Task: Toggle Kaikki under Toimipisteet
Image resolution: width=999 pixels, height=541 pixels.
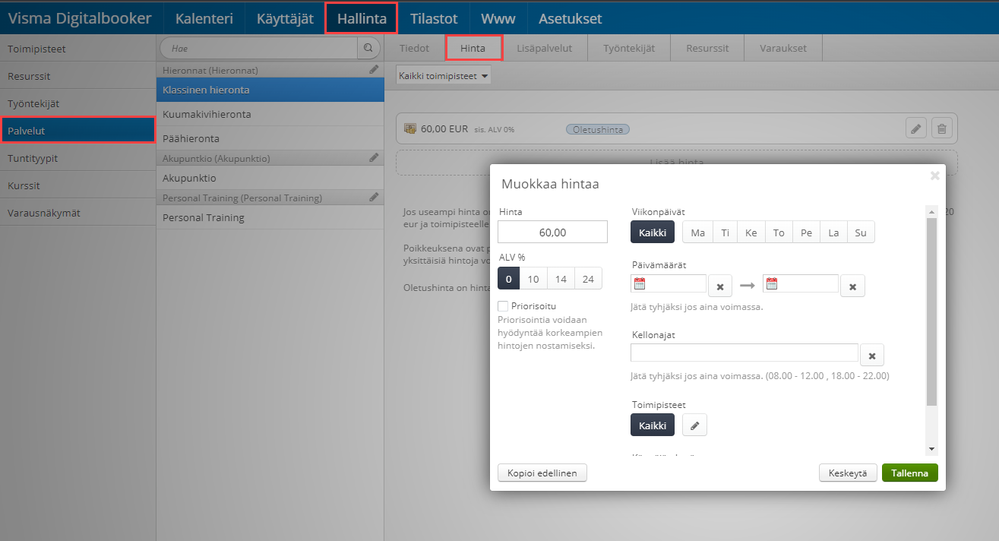Action: (x=652, y=425)
